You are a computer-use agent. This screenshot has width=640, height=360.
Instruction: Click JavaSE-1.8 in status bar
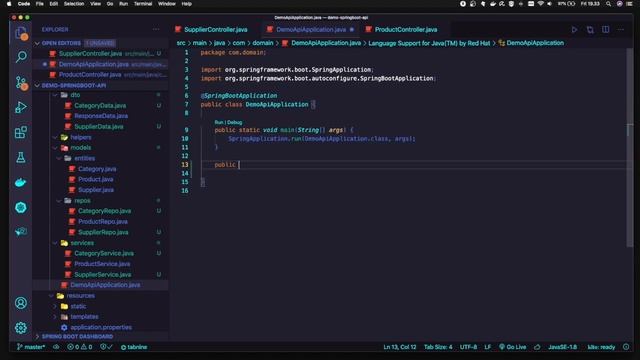562,347
